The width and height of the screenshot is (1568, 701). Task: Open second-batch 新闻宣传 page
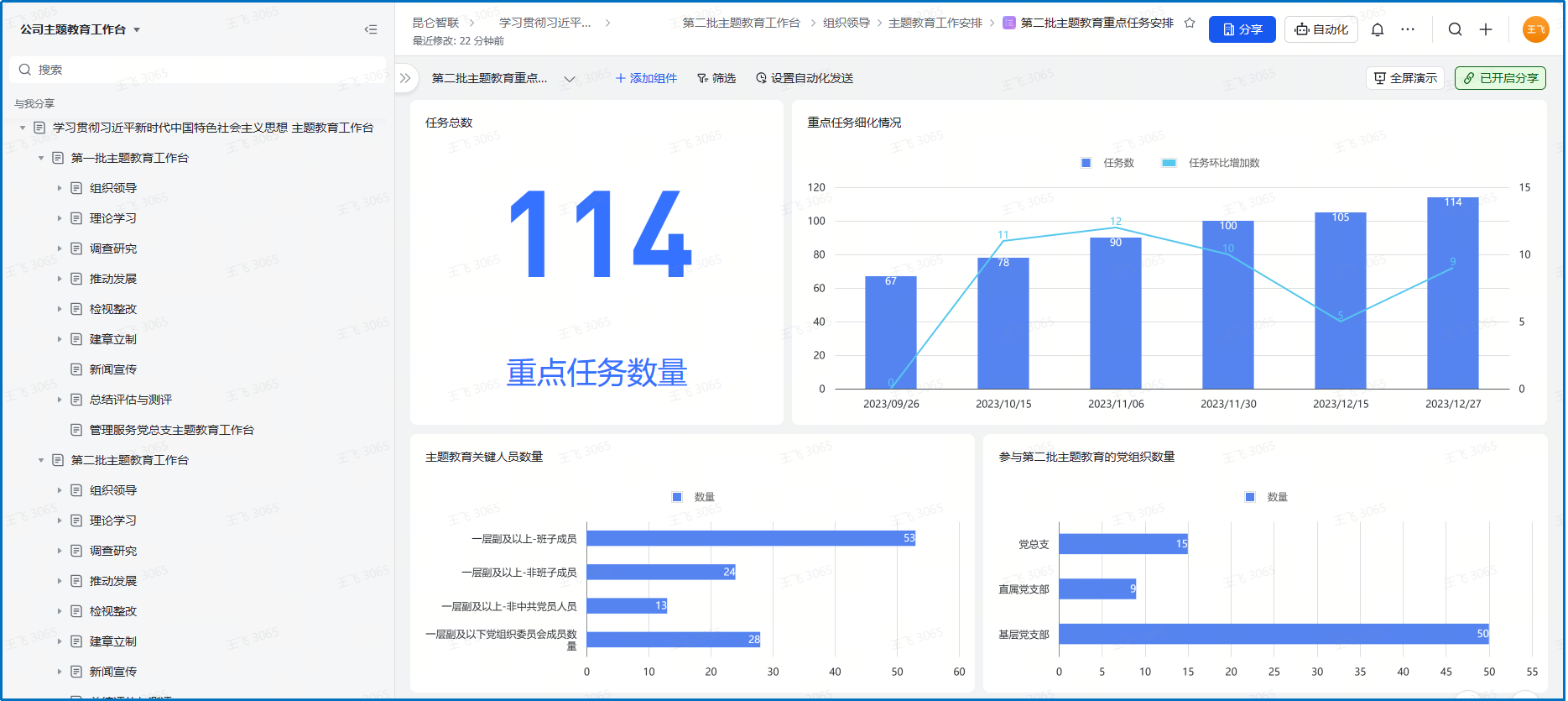113,672
